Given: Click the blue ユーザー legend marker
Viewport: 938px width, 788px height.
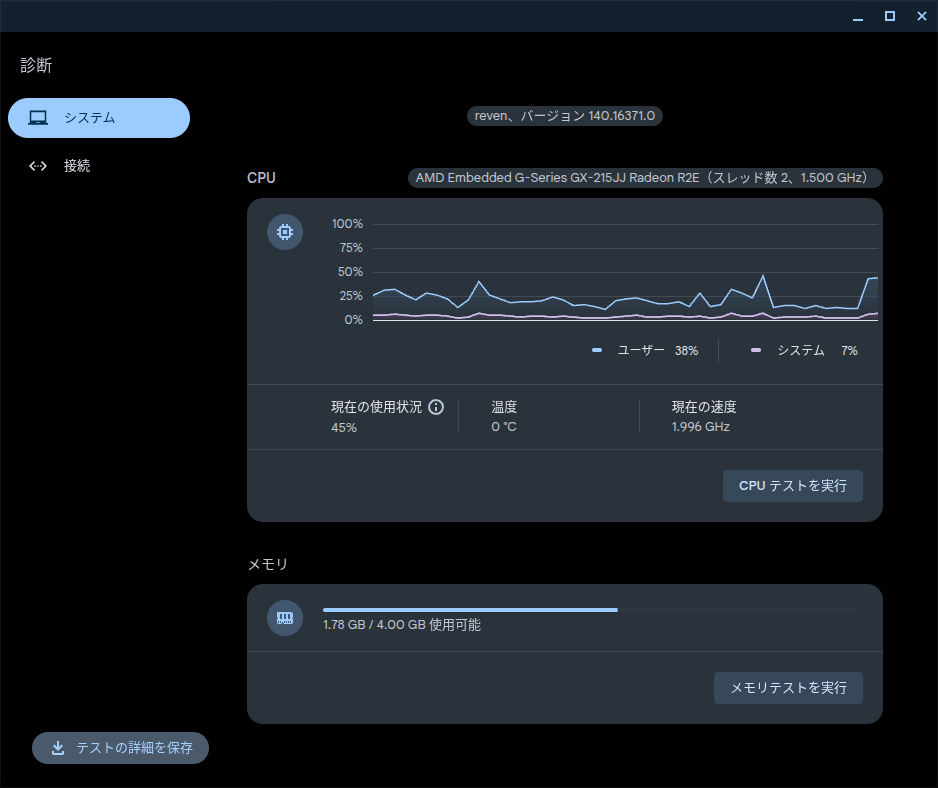Looking at the screenshot, I should (x=597, y=351).
